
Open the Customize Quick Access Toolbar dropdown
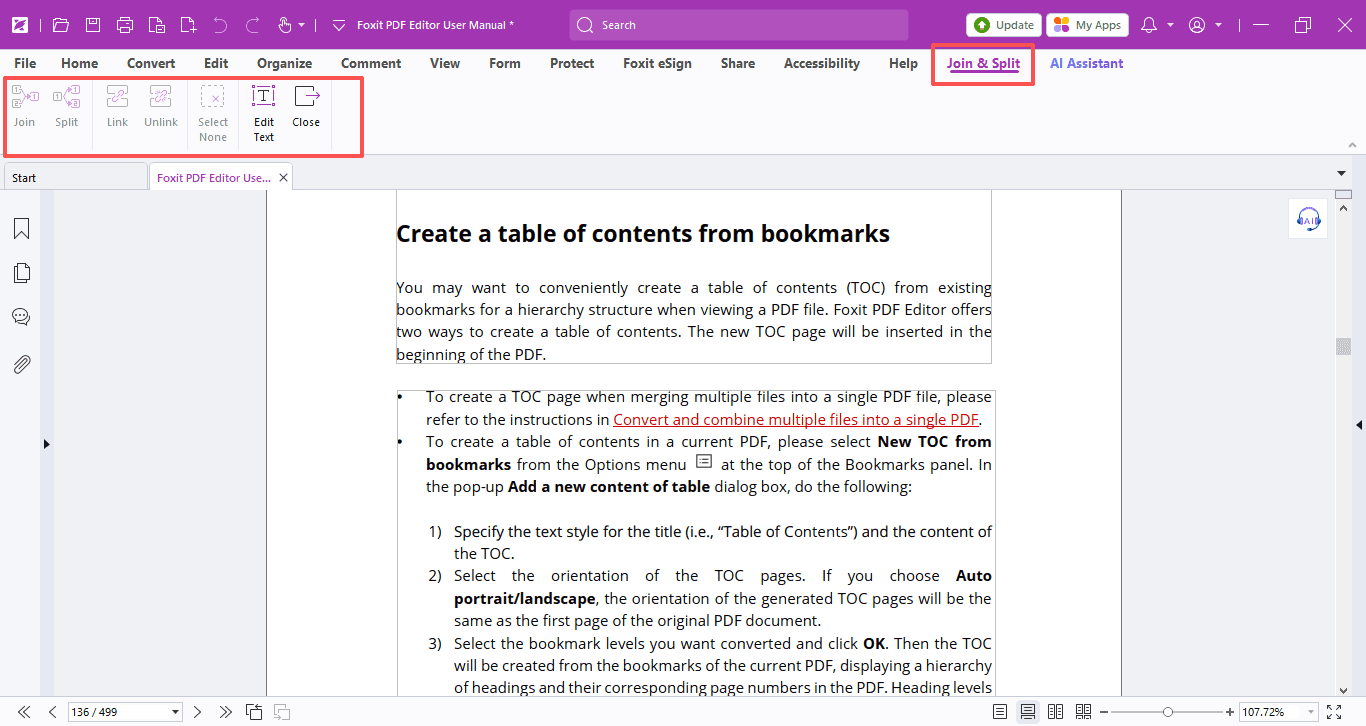(x=339, y=25)
